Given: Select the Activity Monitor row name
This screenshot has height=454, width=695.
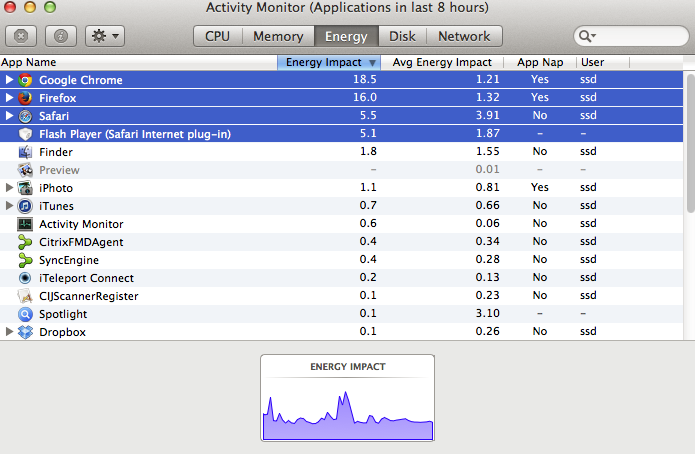Looking at the screenshot, I should (x=81, y=224).
